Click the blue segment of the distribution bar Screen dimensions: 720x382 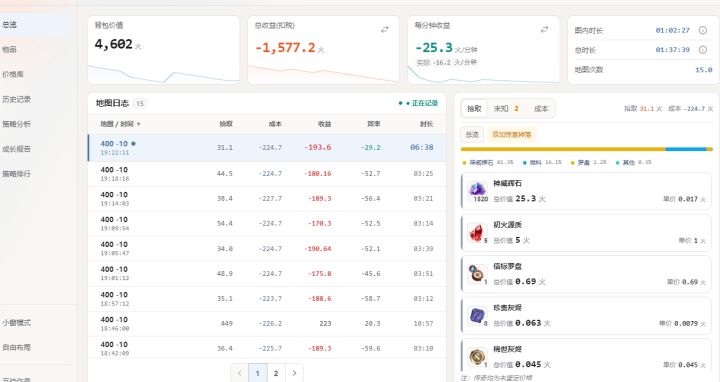click(686, 149)
